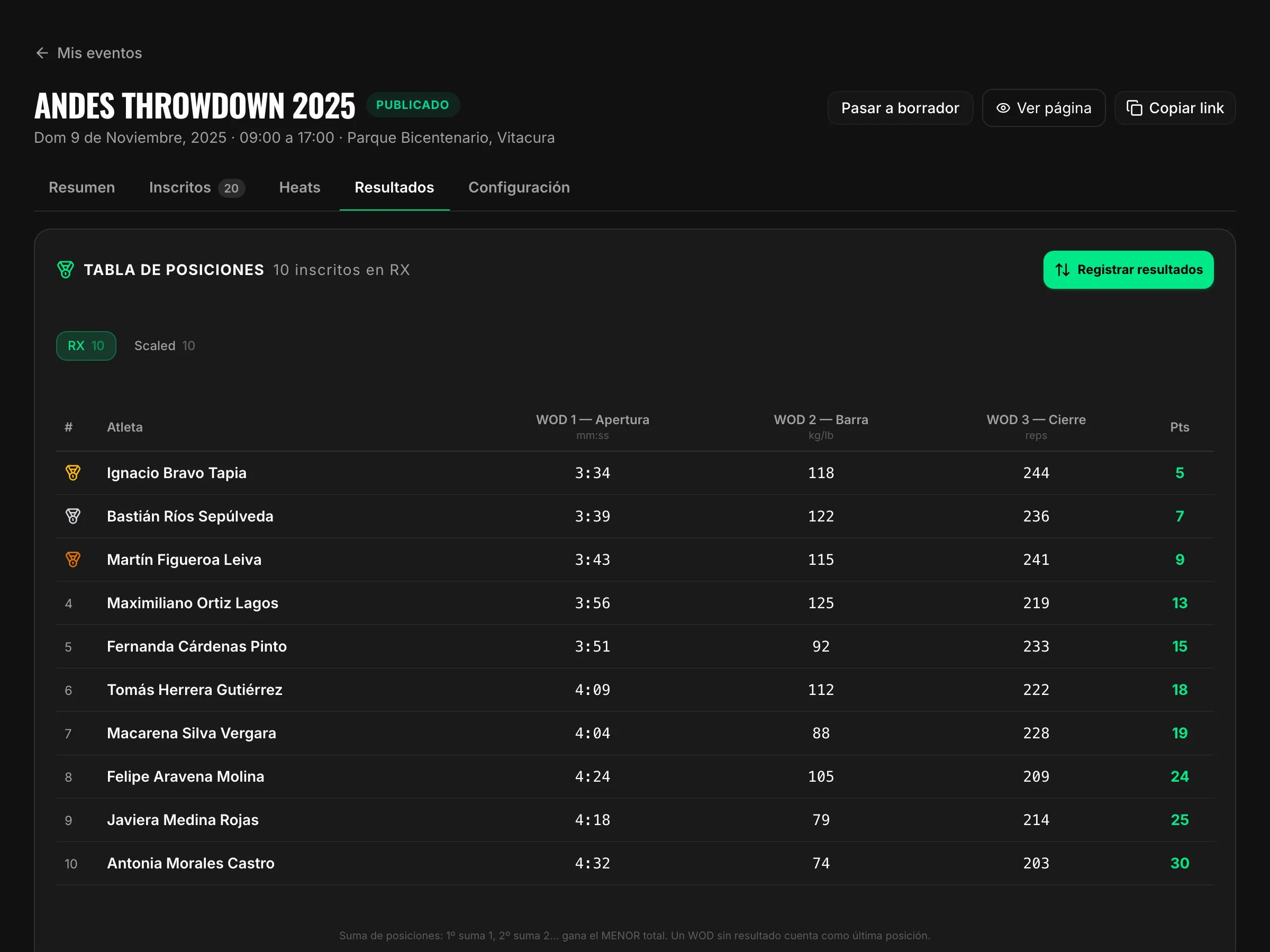1270x952 pixels.
Task: Click the eye icon in Ver página
Action: (x=1002, y=108)
